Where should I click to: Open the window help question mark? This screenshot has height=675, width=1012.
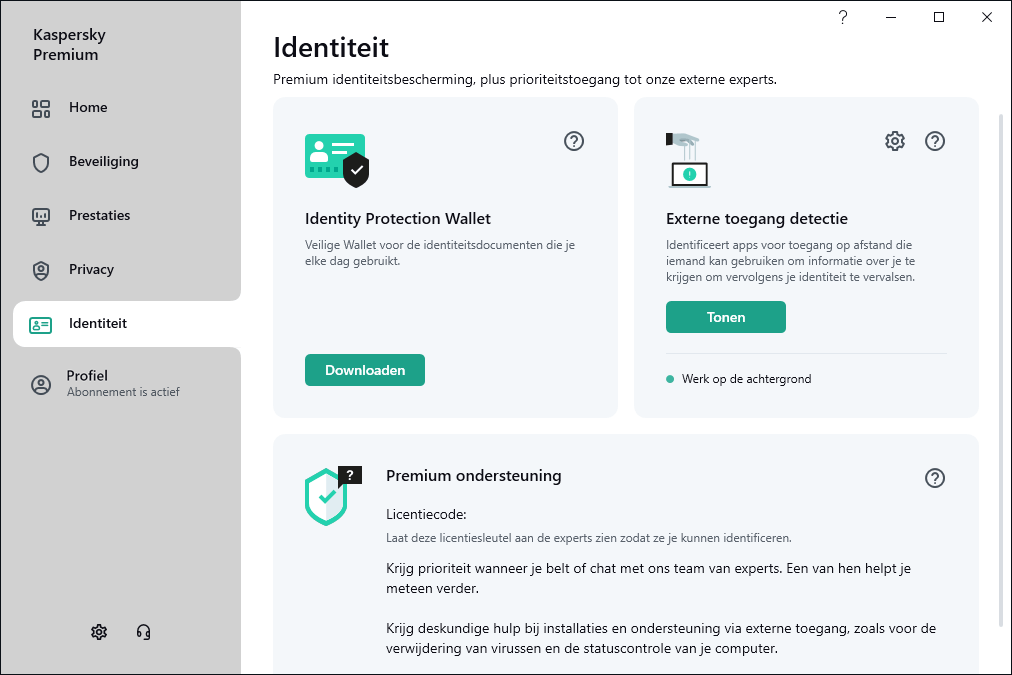pos(843,17)
